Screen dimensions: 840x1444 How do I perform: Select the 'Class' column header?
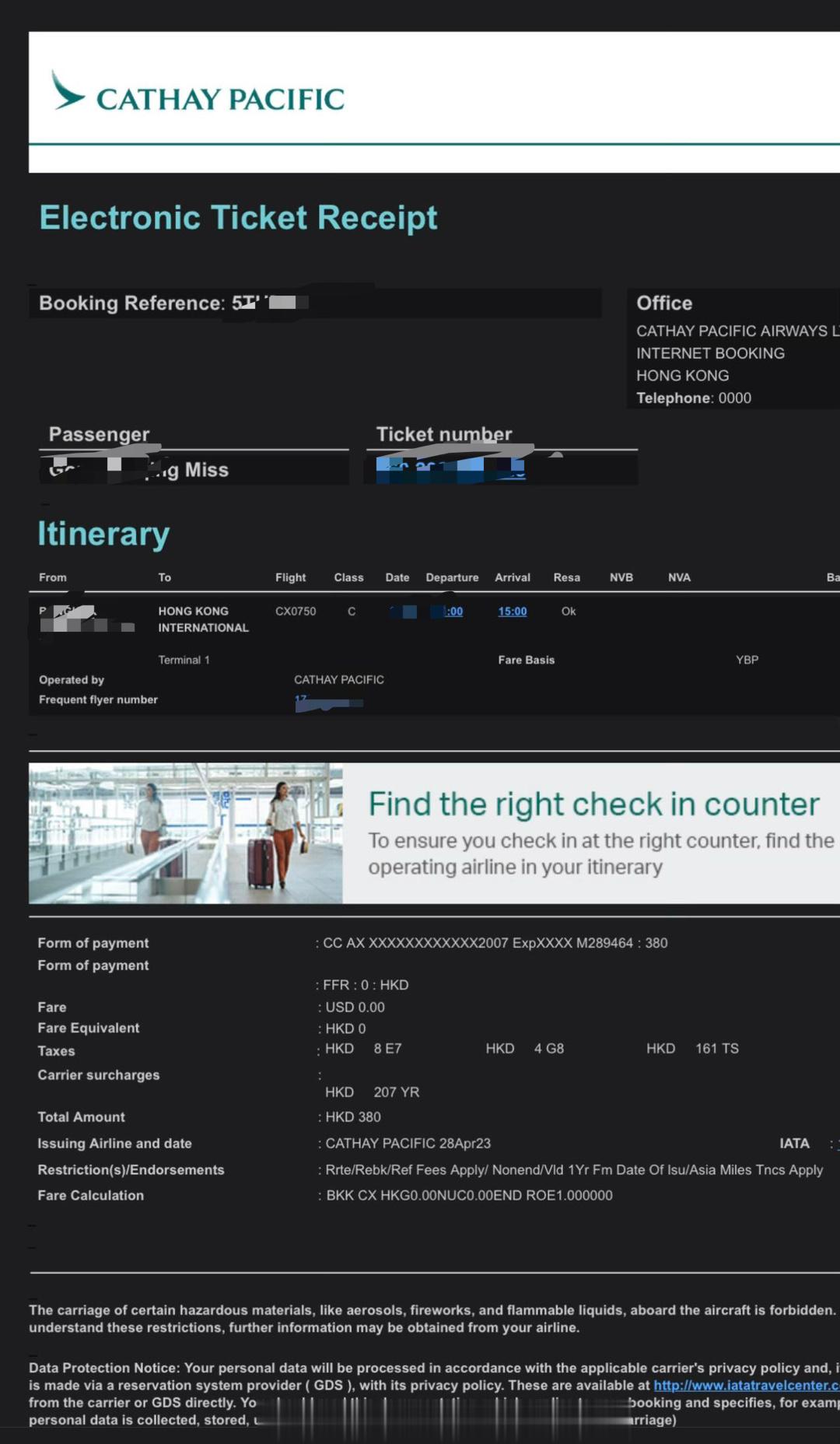click(348, 577)
